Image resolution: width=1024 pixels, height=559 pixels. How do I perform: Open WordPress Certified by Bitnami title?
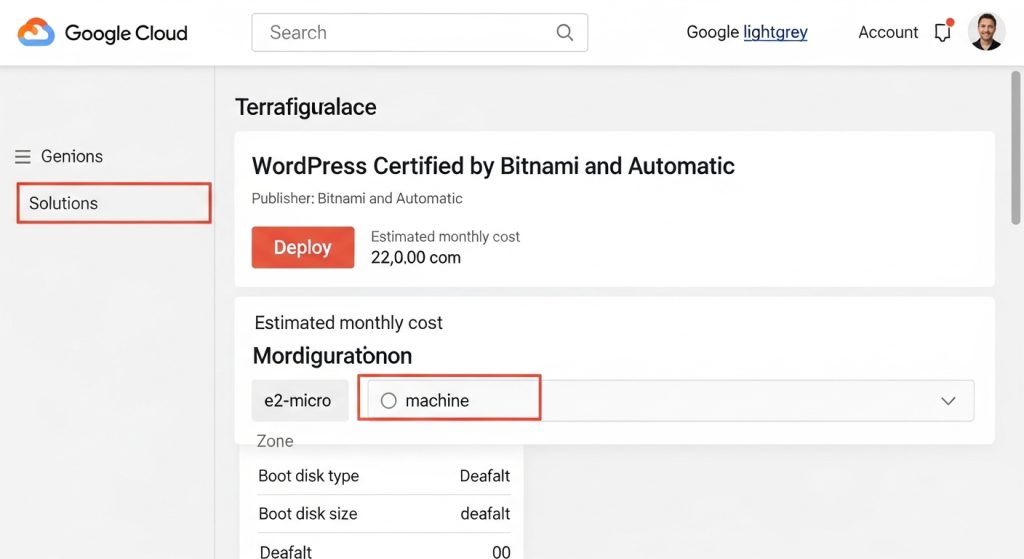tap(493, 166)
